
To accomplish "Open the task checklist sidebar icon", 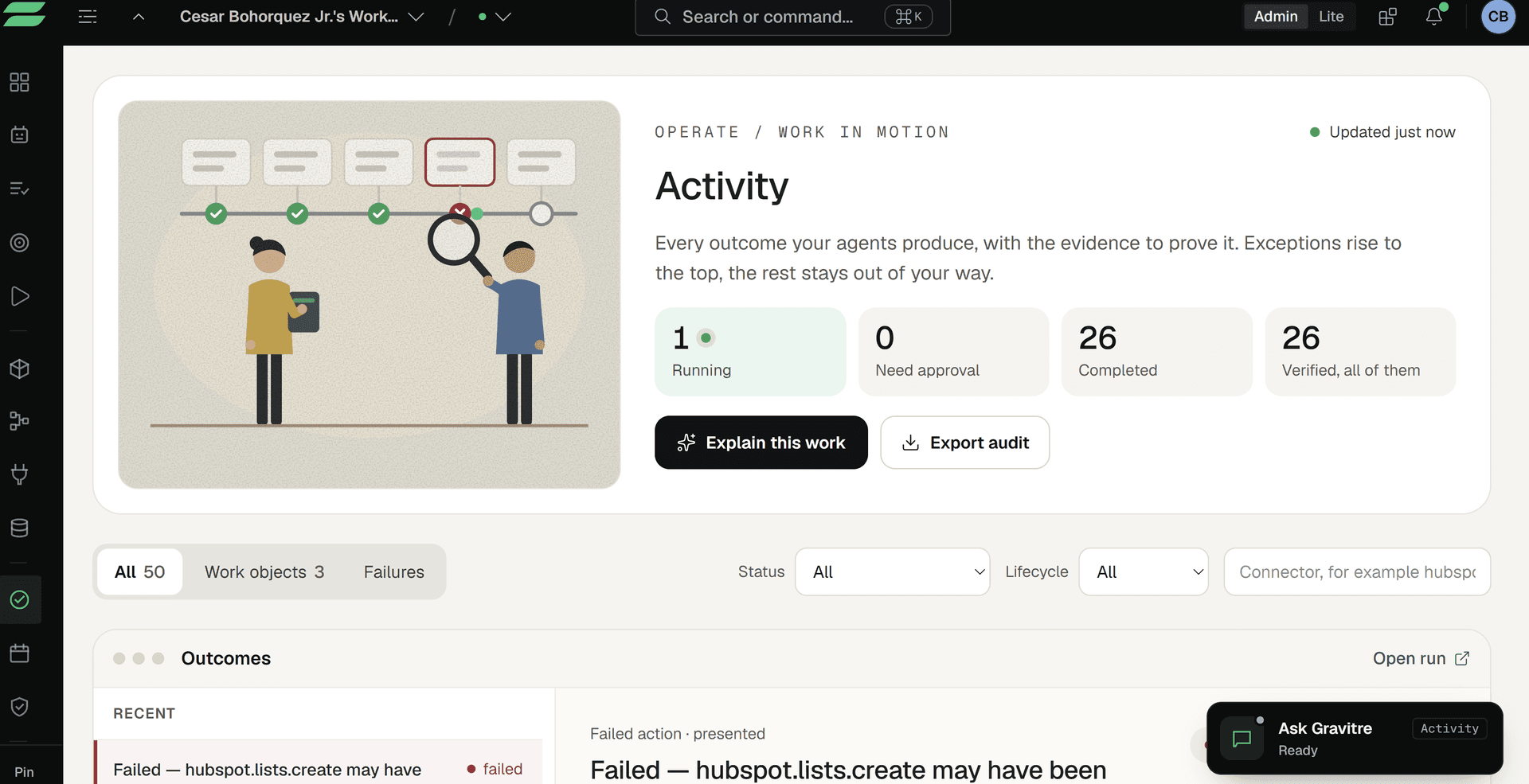I will (20, 189).
